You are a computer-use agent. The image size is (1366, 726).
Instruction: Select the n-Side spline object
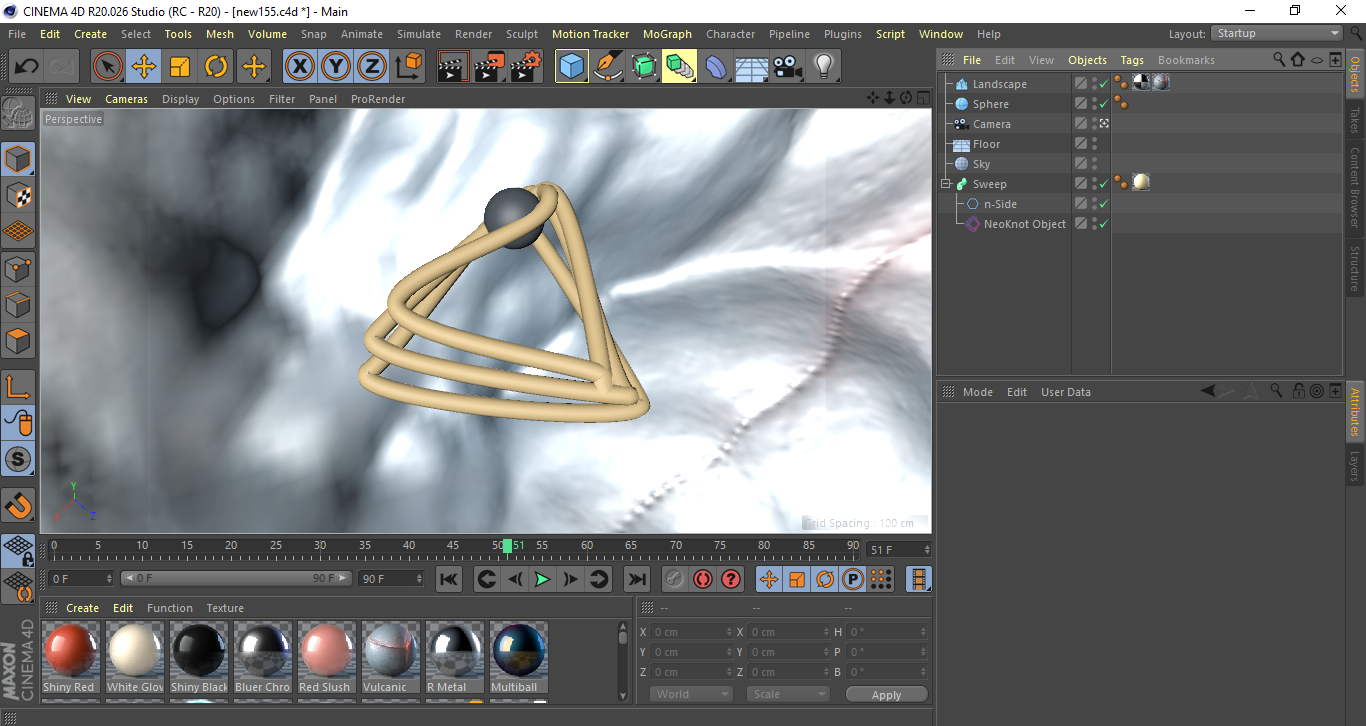coord(1000,204)
